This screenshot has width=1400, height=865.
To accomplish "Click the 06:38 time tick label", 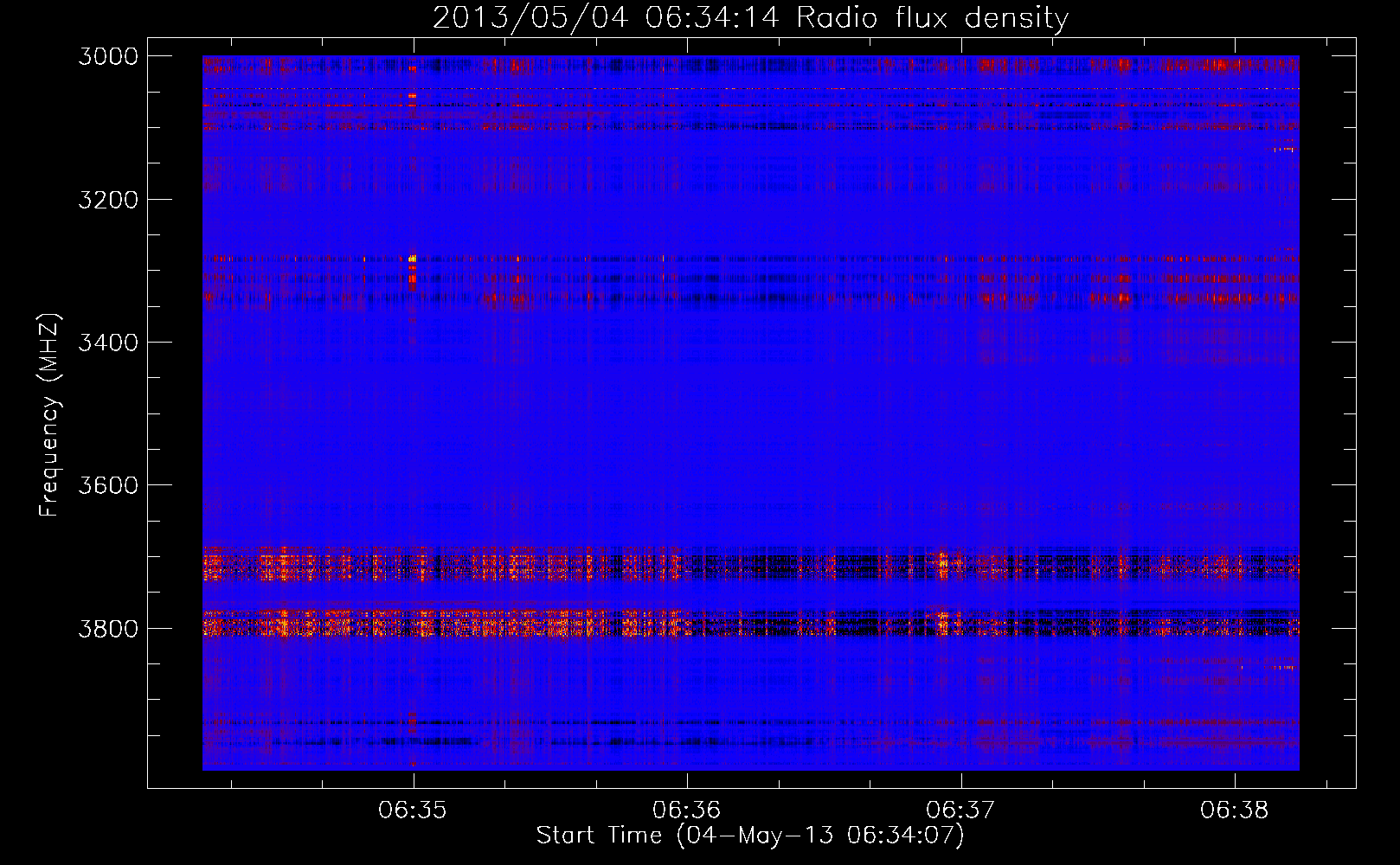I will 1235,811.
